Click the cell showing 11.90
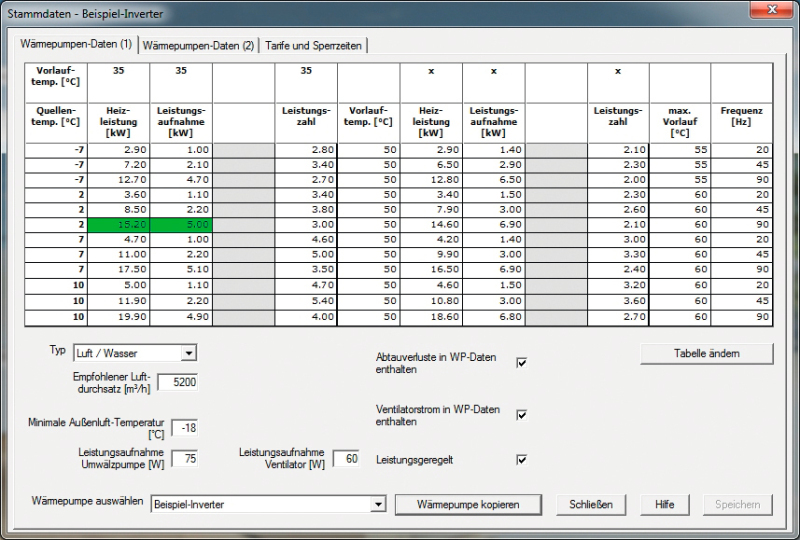 click(118, 301)
